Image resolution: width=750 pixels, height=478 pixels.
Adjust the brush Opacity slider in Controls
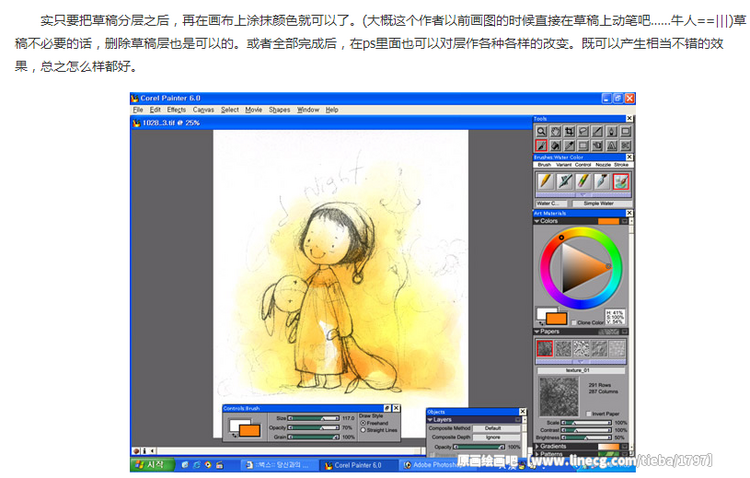click(313, 427)
